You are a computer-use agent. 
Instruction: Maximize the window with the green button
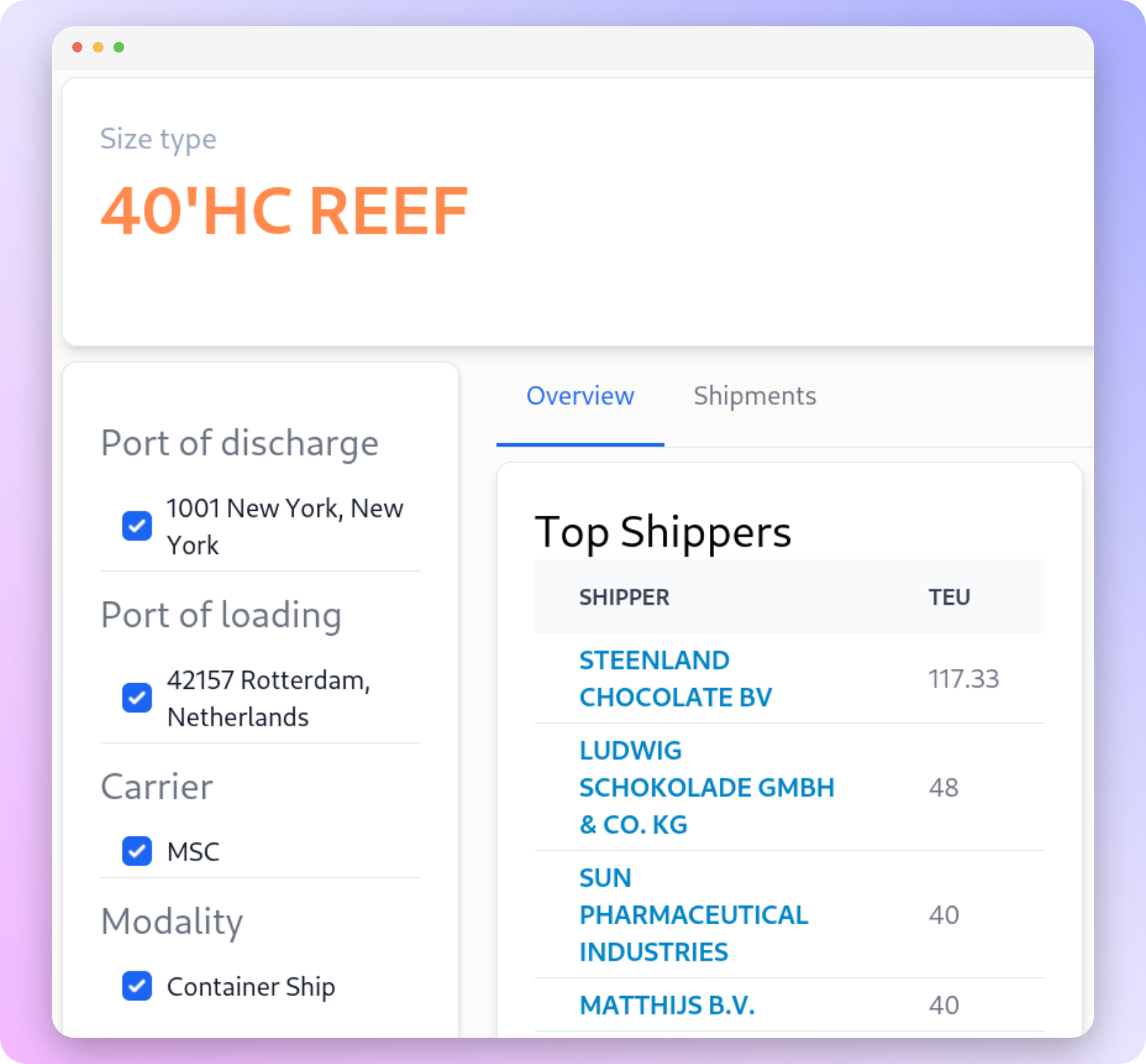coord(119,47)
